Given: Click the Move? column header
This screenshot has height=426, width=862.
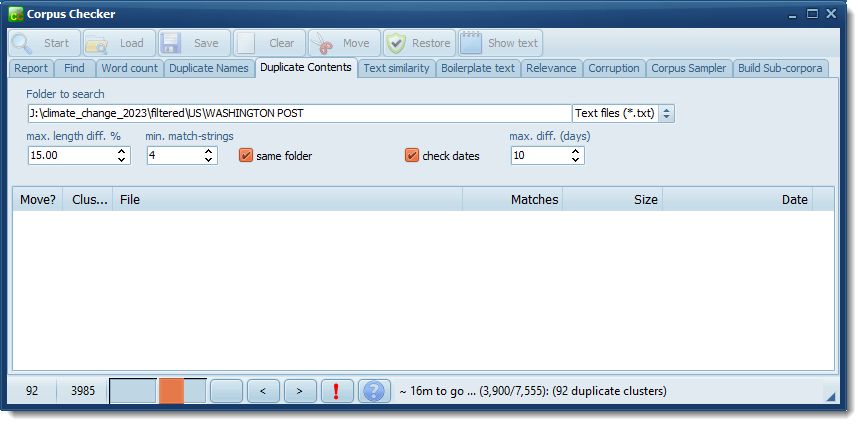Looking at the screenshot, I should pos(38,200).
